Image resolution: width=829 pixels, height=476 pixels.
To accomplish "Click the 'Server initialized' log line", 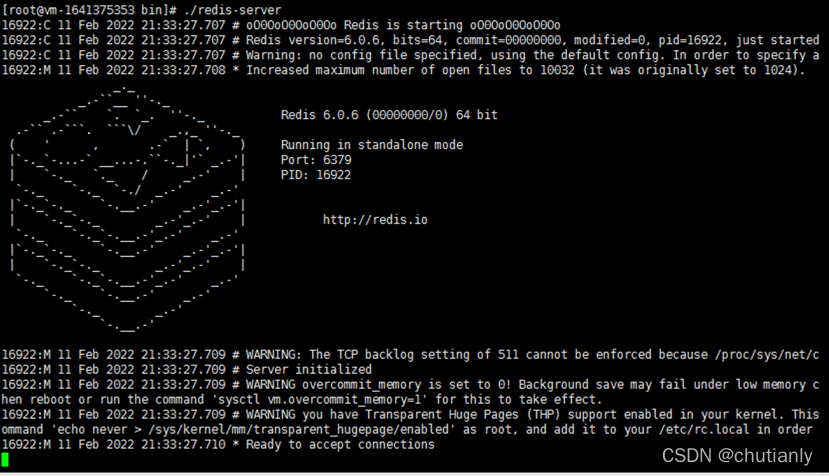I will [x=187, y=369].
